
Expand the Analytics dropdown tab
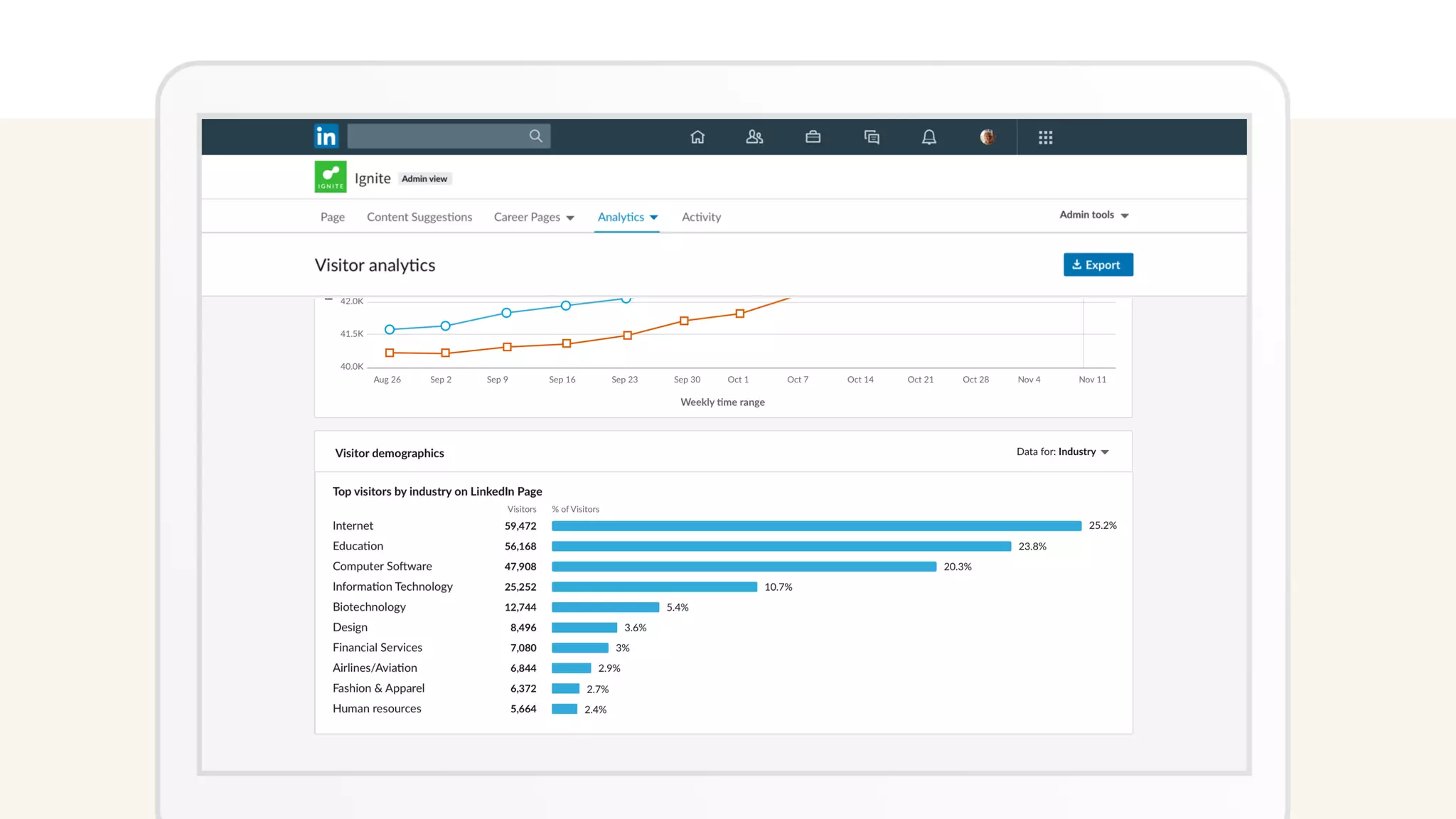(x=627, y=217)
